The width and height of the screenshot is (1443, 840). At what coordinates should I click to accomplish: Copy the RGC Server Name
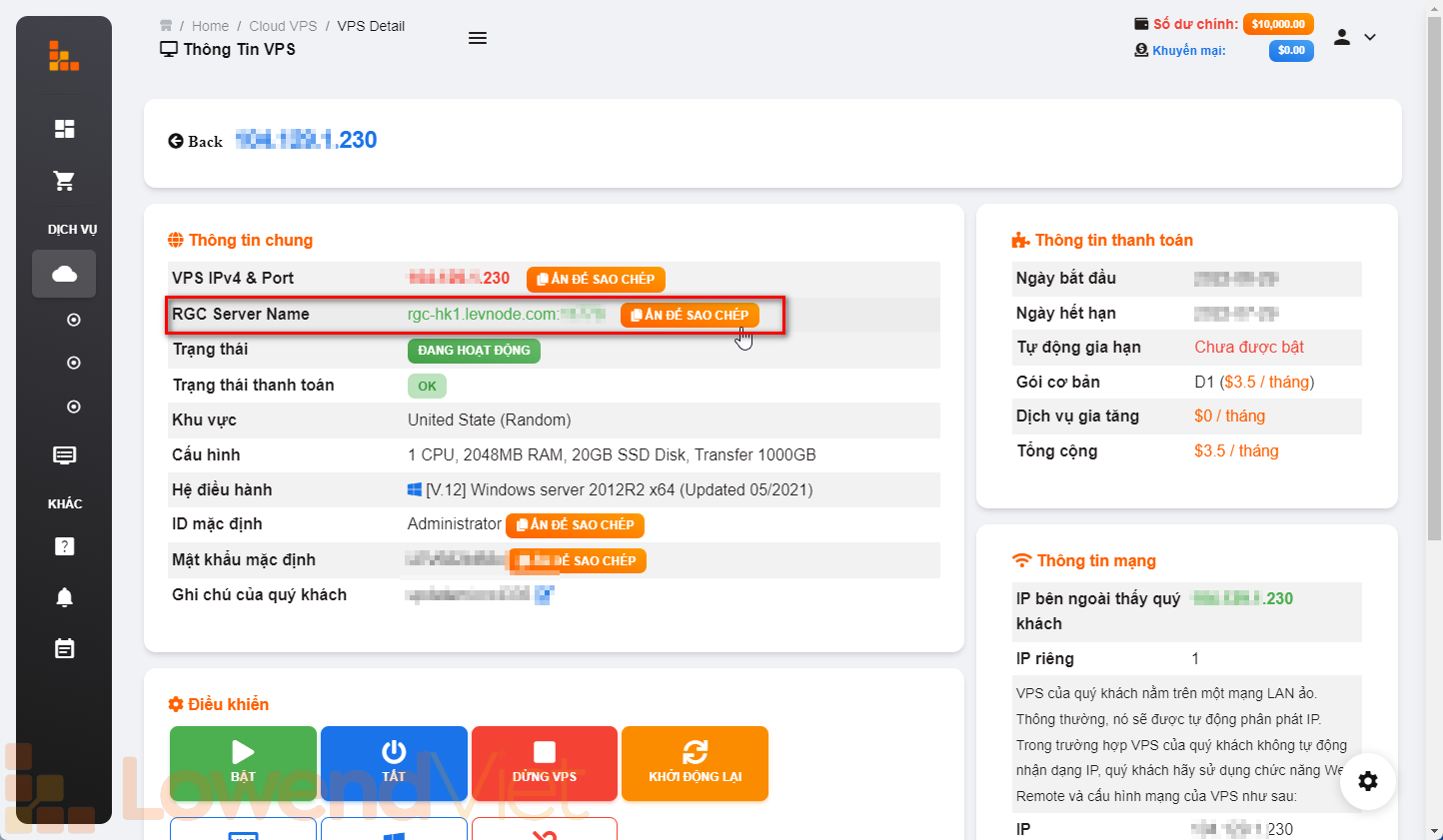(690, 315)
